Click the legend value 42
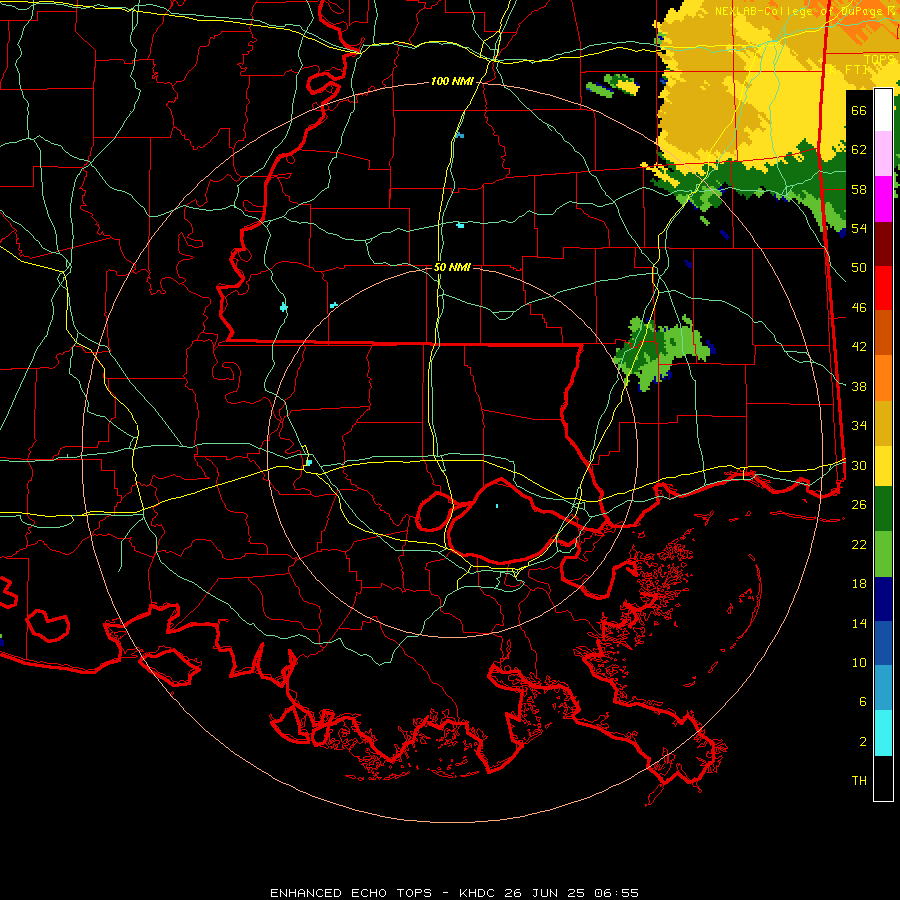The width and height of the screenshot is (900, 900). 859,347
